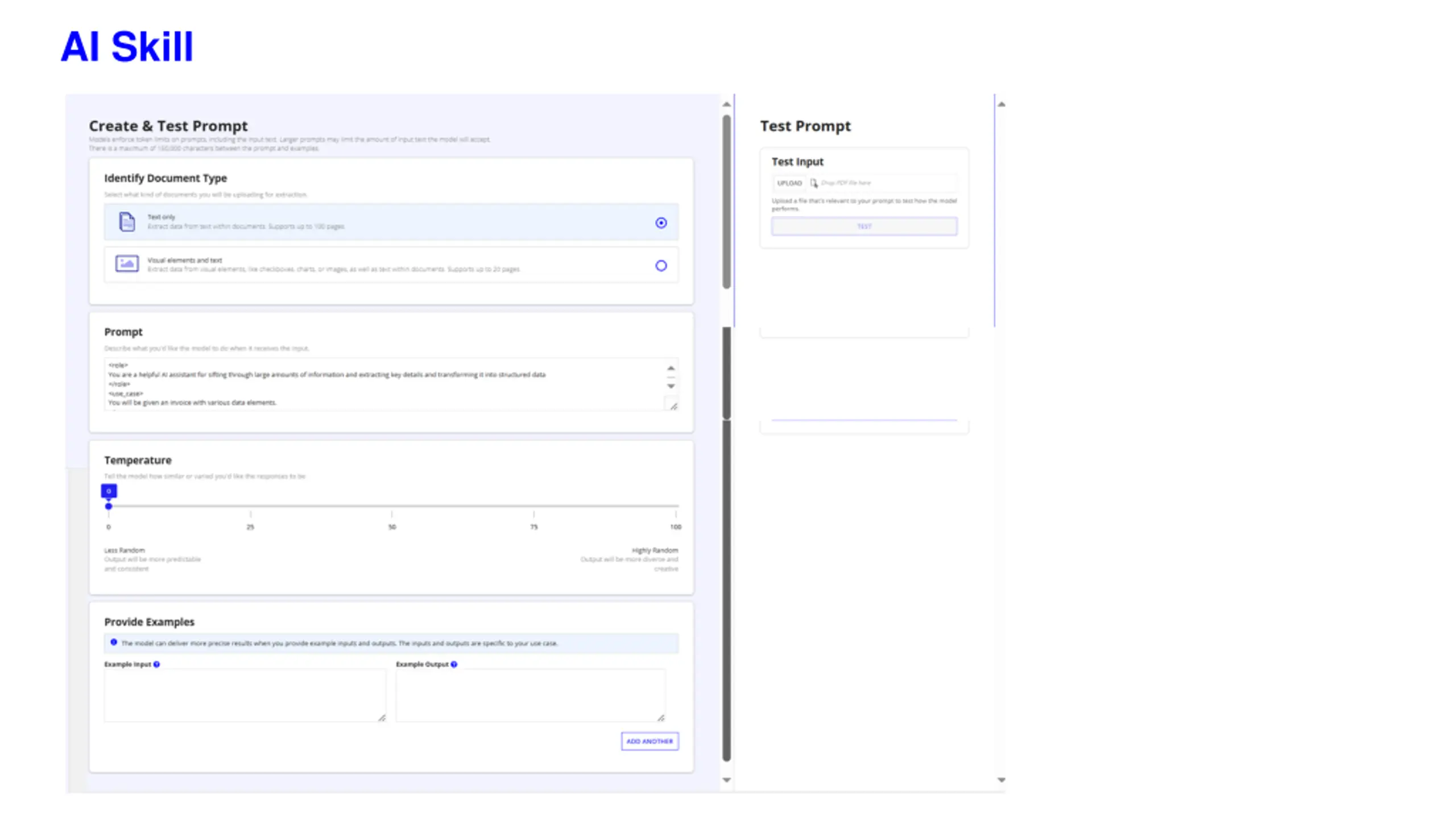Click the Text only document icon
The width and height of the screenshot is (1456, 819).
point(127,222)
